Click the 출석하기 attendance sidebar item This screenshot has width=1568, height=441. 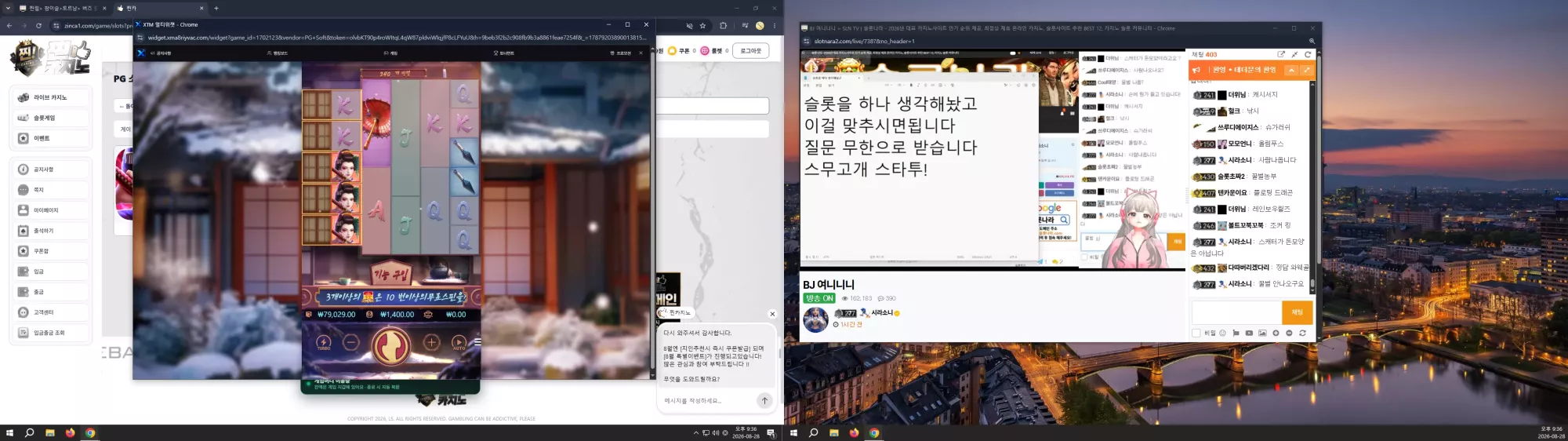tap(51, 231)
